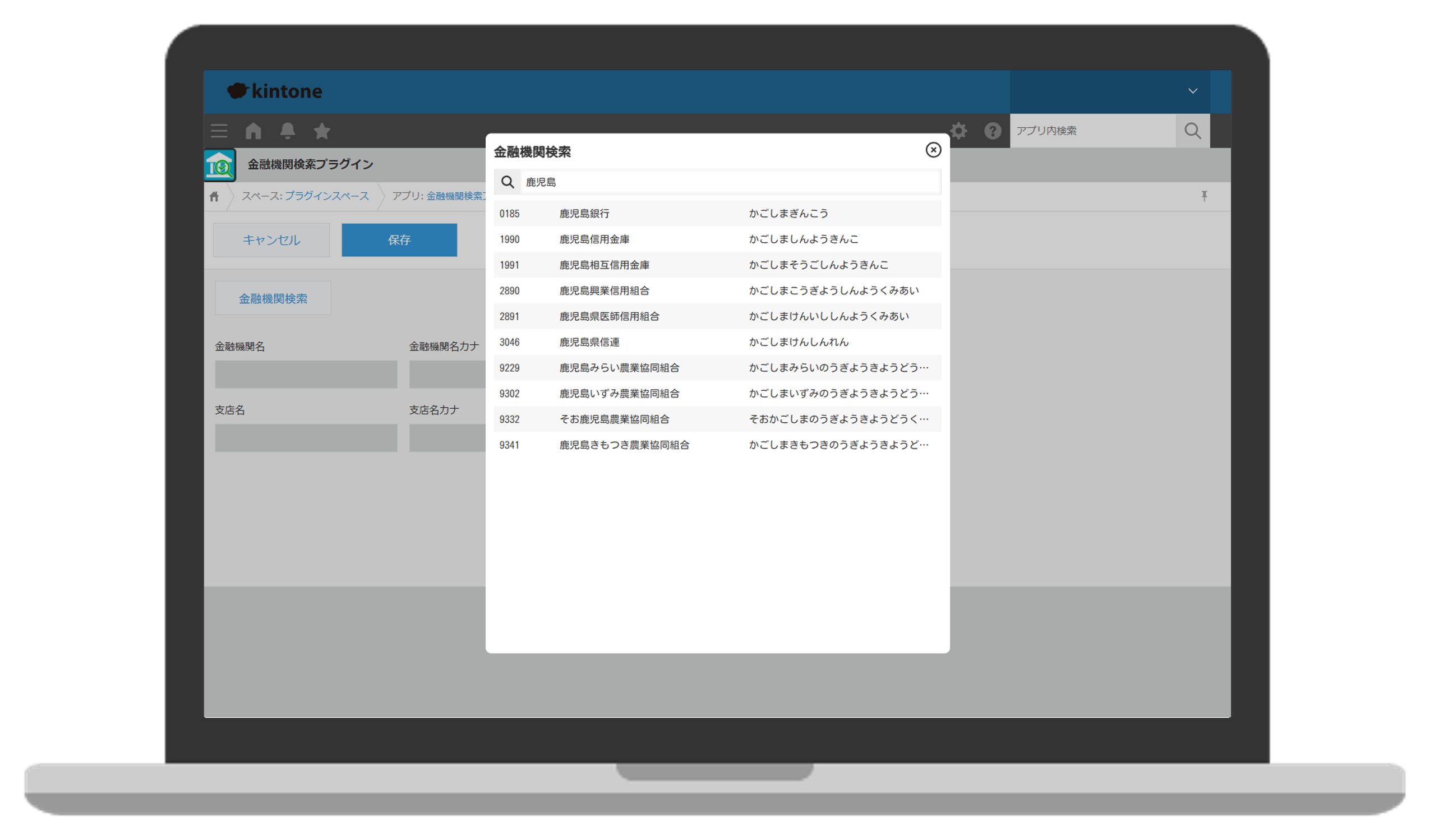1430x840 pixels.
Task: Open the hamburger menu icon
Action: [x=219, y=131]
